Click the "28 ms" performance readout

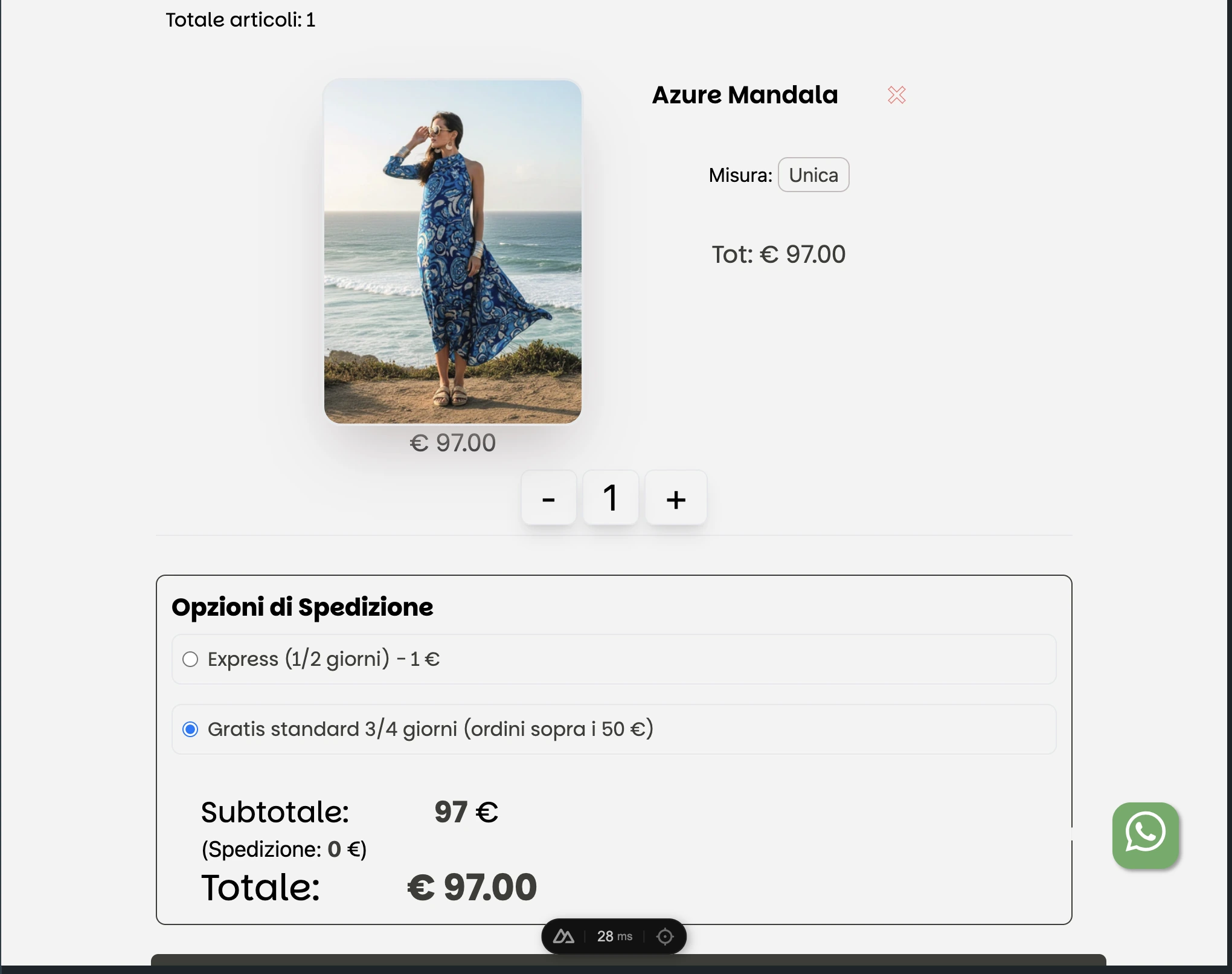614,936
